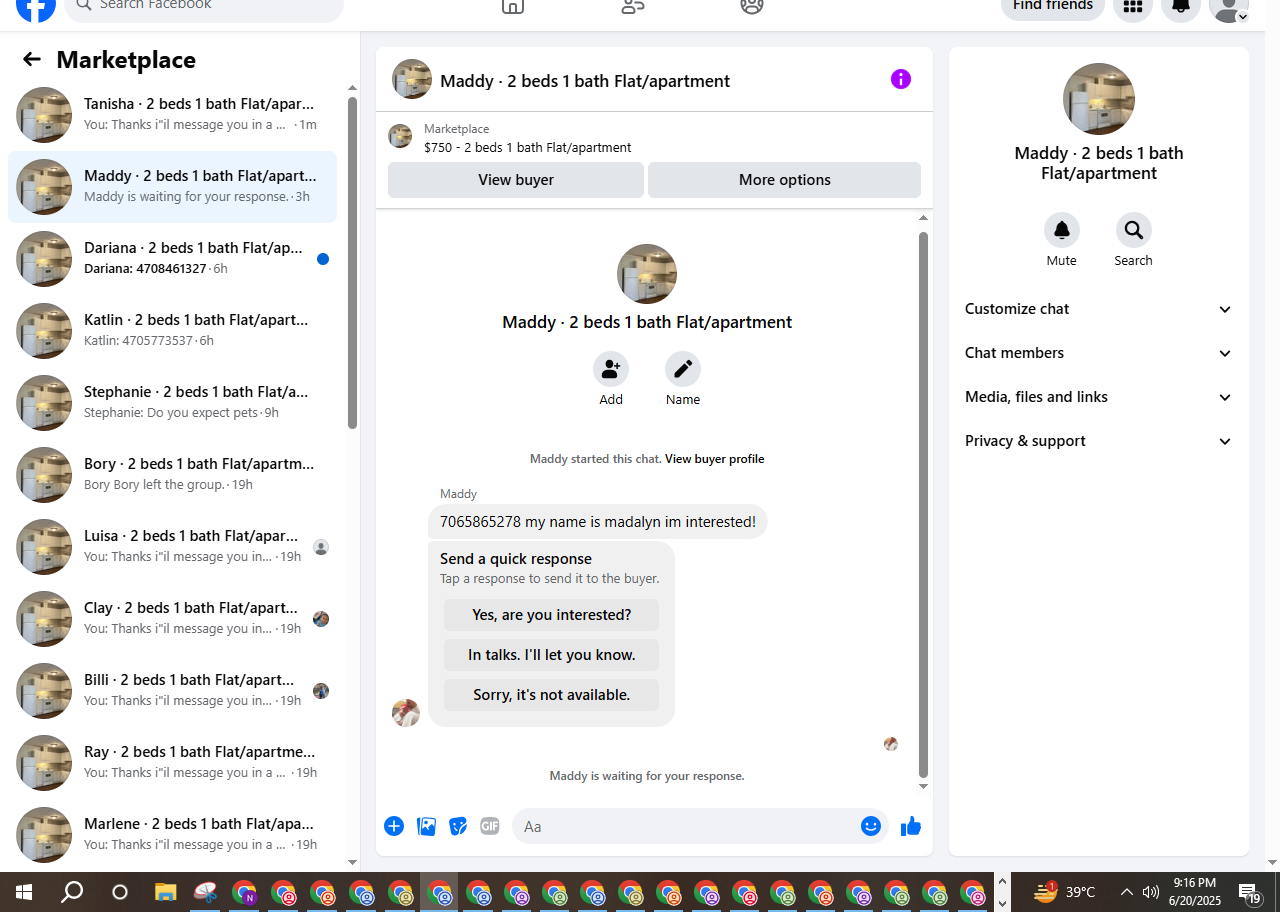Open More options button
Screen dimensions: 1280x912
(x=784, y=180)
